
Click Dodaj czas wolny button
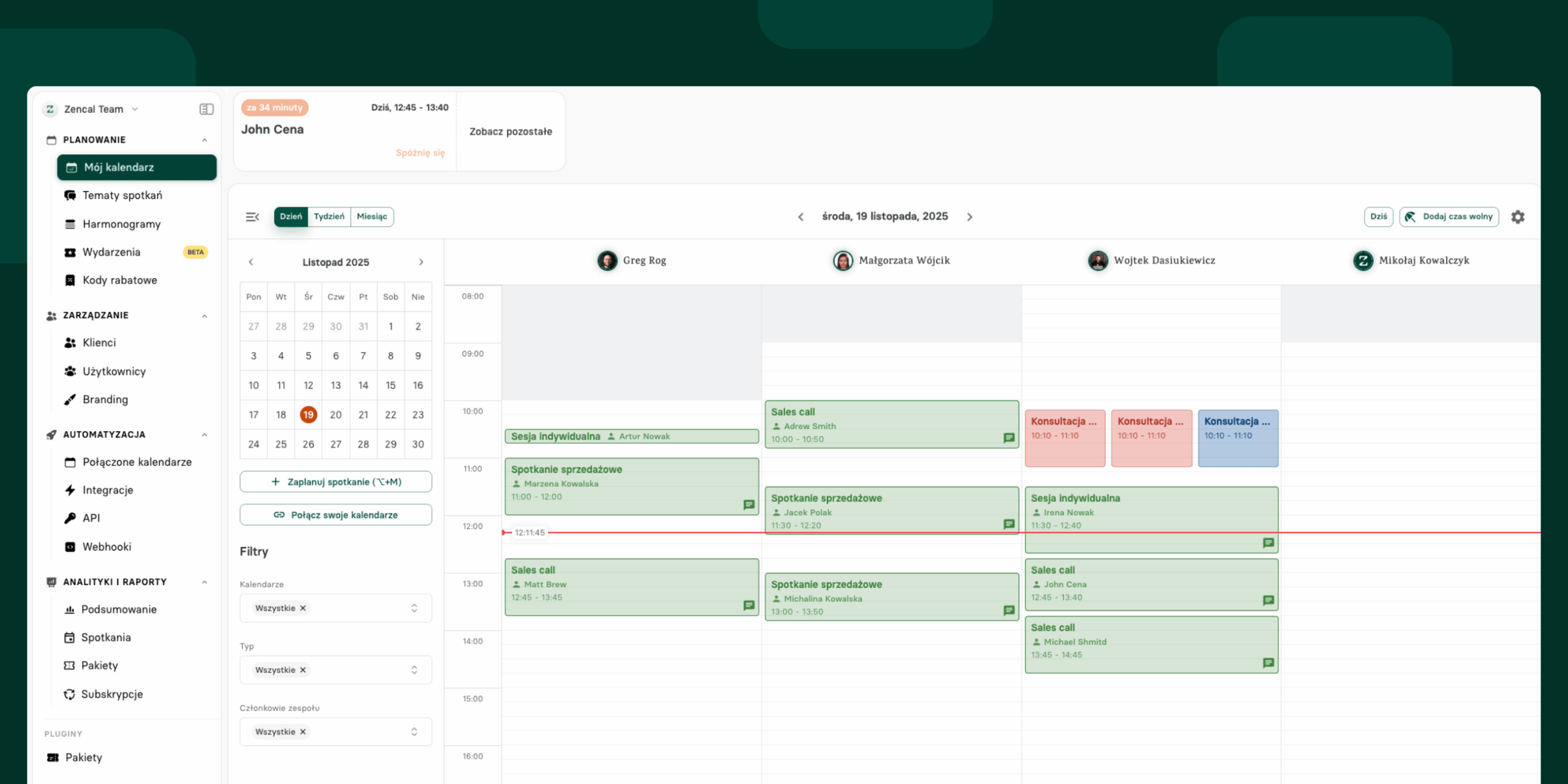(x=1449, y=217)
